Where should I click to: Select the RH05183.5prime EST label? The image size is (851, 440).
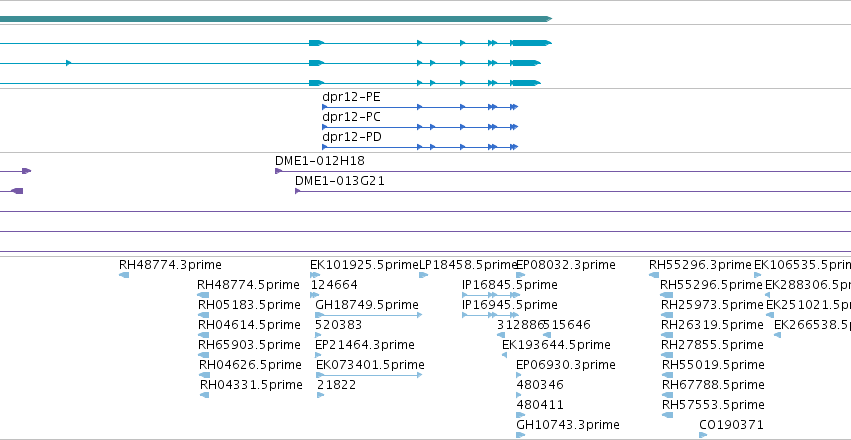pos(249,305)
